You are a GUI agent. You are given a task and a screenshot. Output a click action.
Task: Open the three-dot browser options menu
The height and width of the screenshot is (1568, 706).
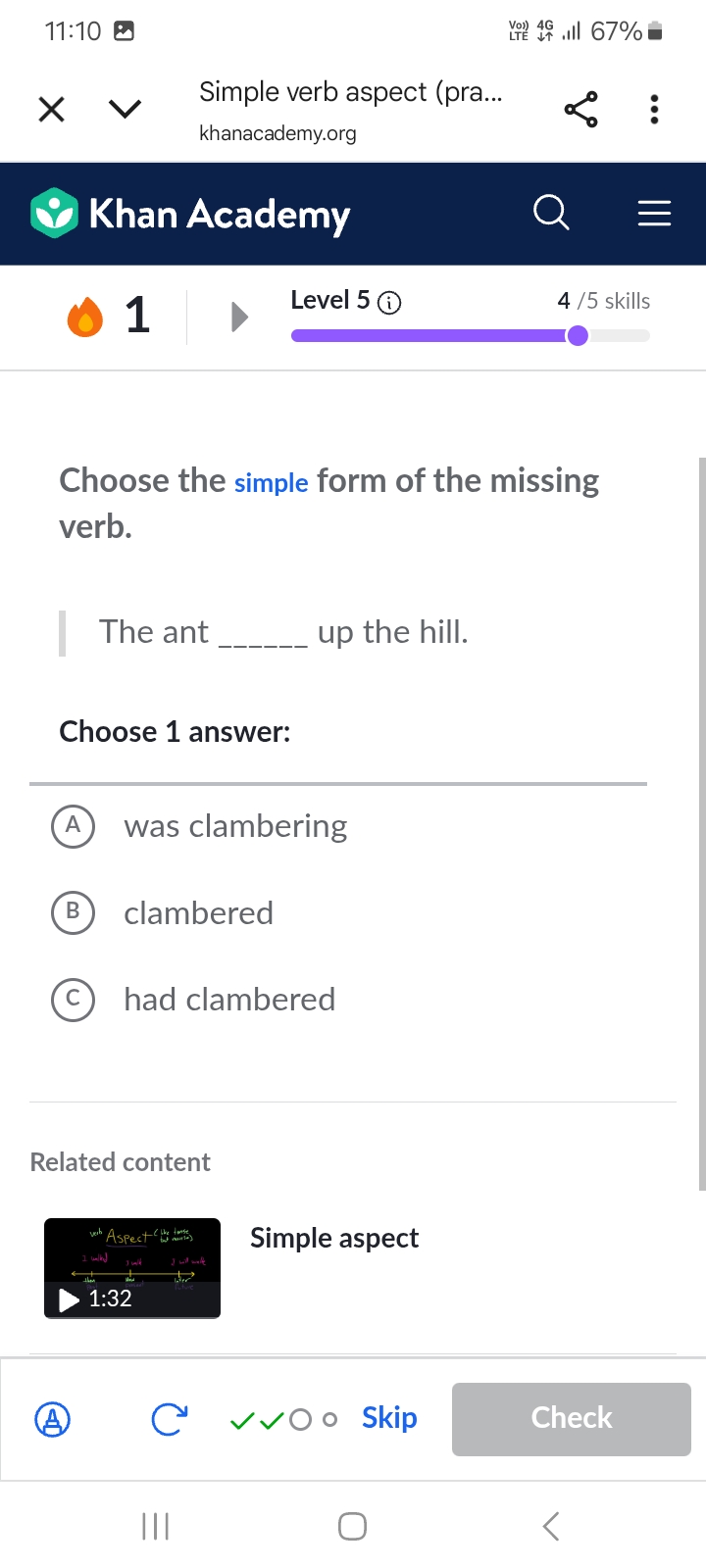pyautogui.click(x=654, y=109)
